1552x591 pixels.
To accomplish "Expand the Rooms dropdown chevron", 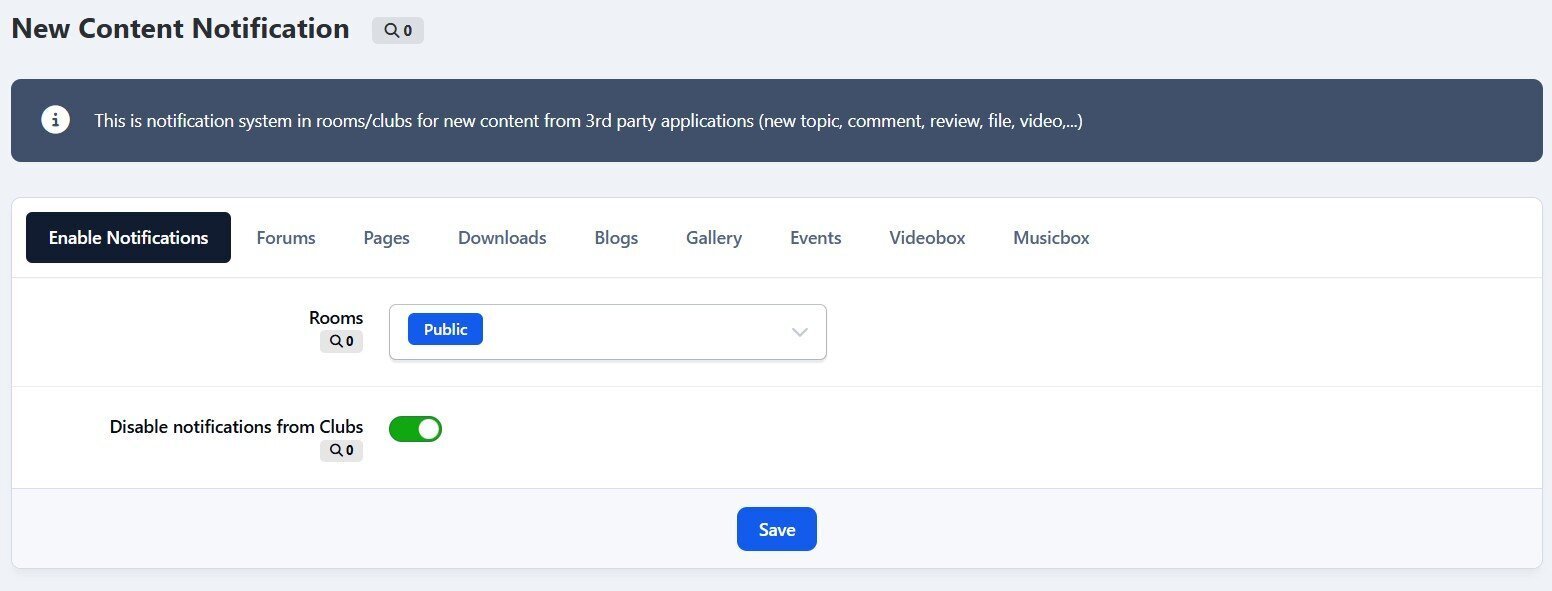I will (x=799, y=332).
